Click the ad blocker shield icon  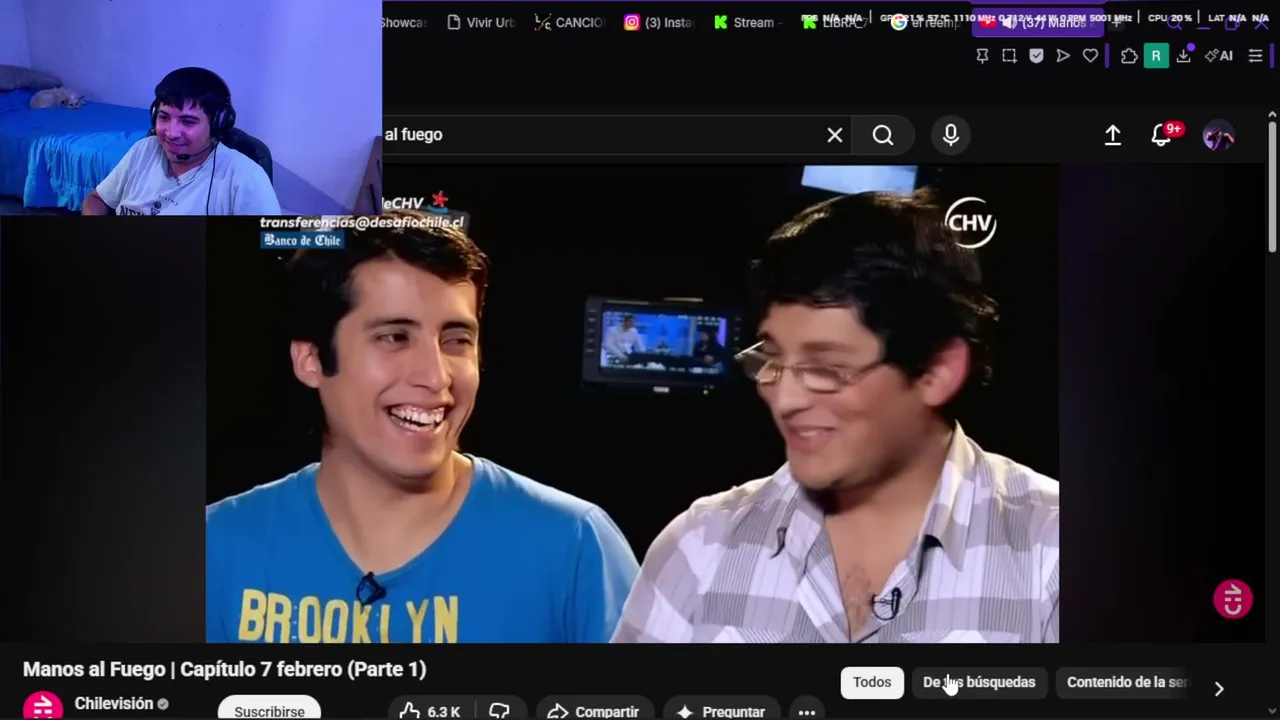[x=1036, y=56]
